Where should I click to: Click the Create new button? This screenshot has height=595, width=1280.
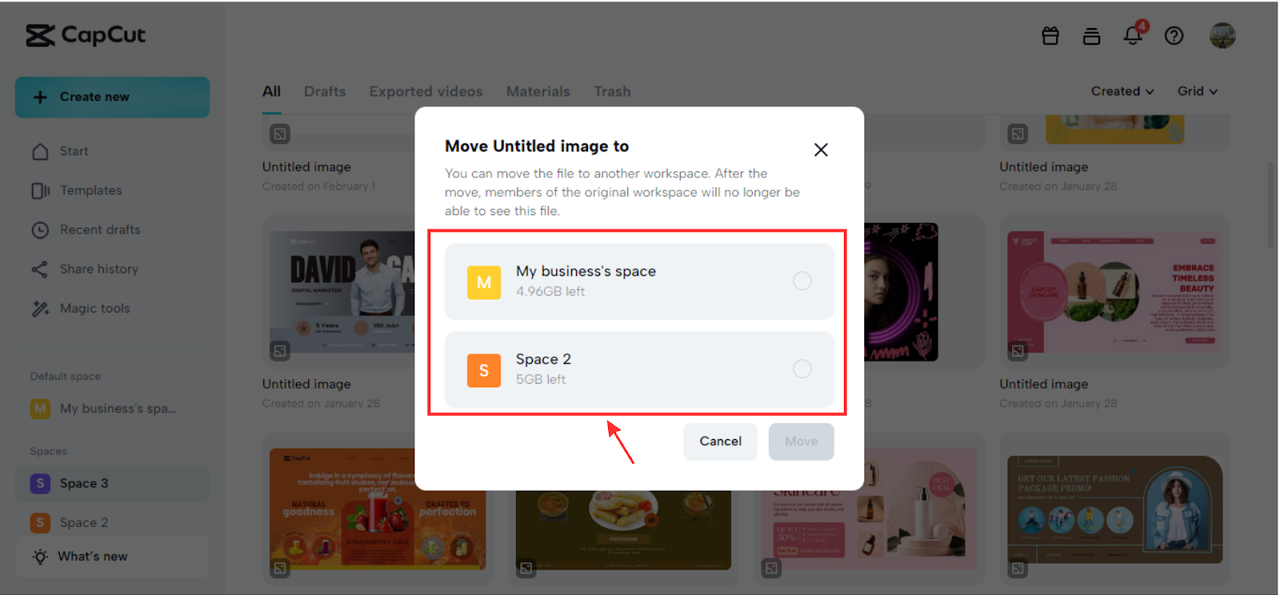tap(112, 97)
